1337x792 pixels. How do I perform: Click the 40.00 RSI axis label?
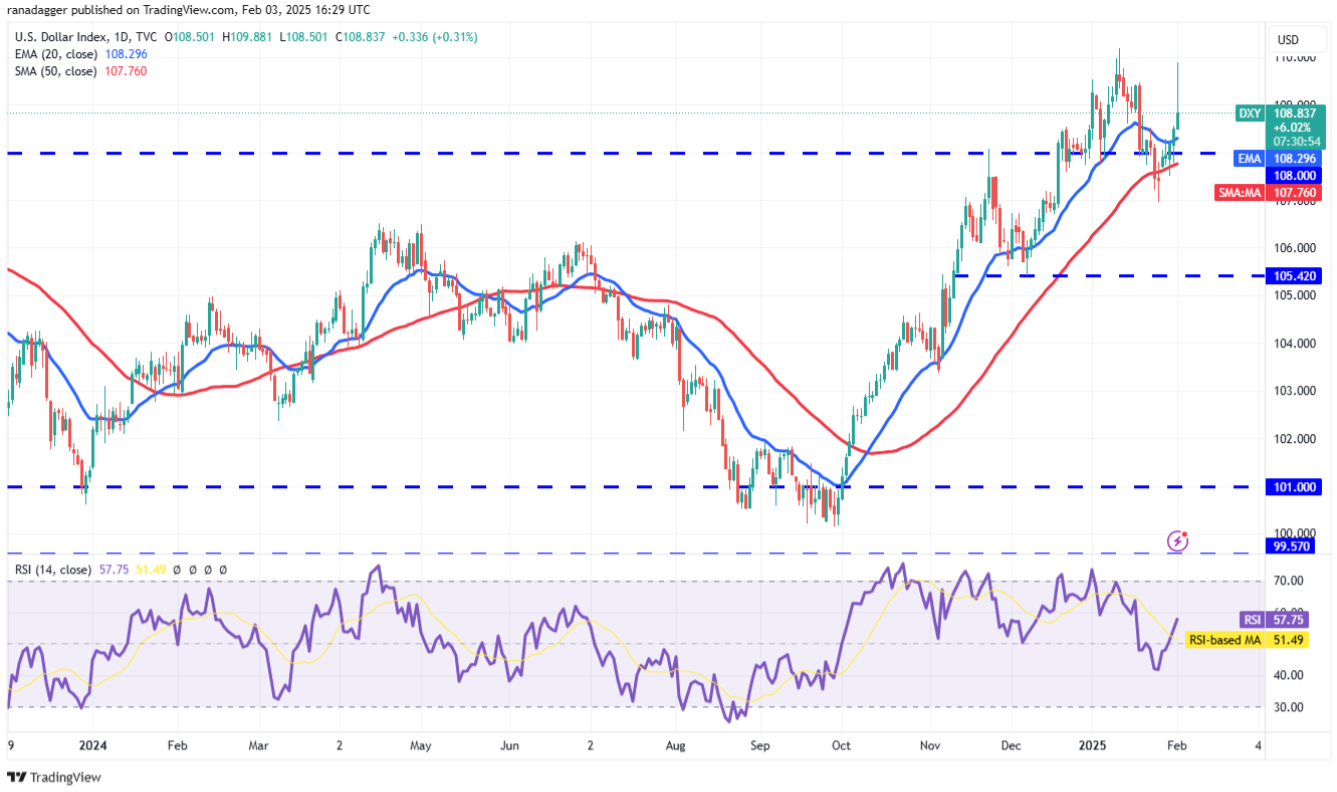coord(1288,675)
